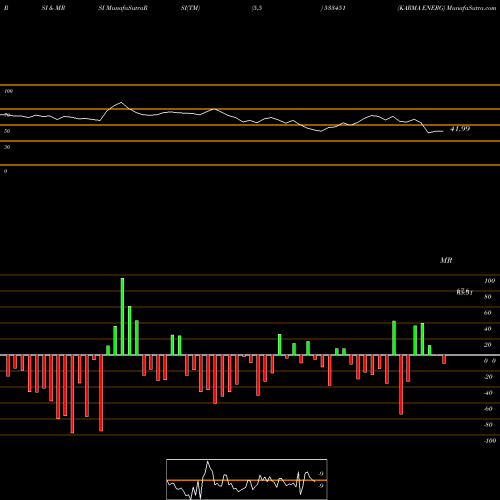Click the 'MR' panel title label

[x=446, y=260]
